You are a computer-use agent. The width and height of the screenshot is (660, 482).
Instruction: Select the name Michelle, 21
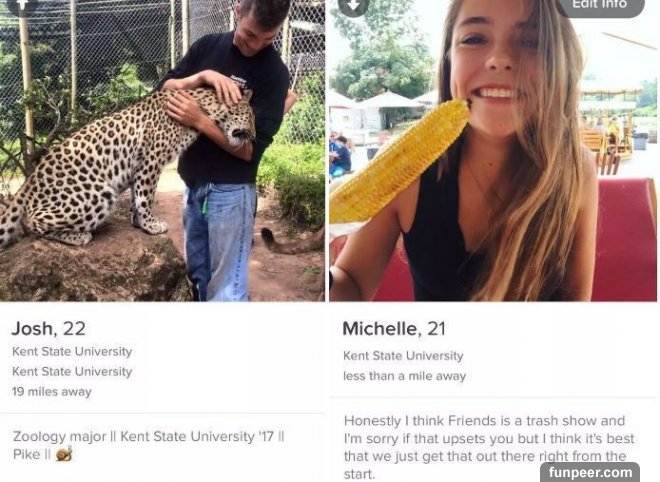pos(394,329)
